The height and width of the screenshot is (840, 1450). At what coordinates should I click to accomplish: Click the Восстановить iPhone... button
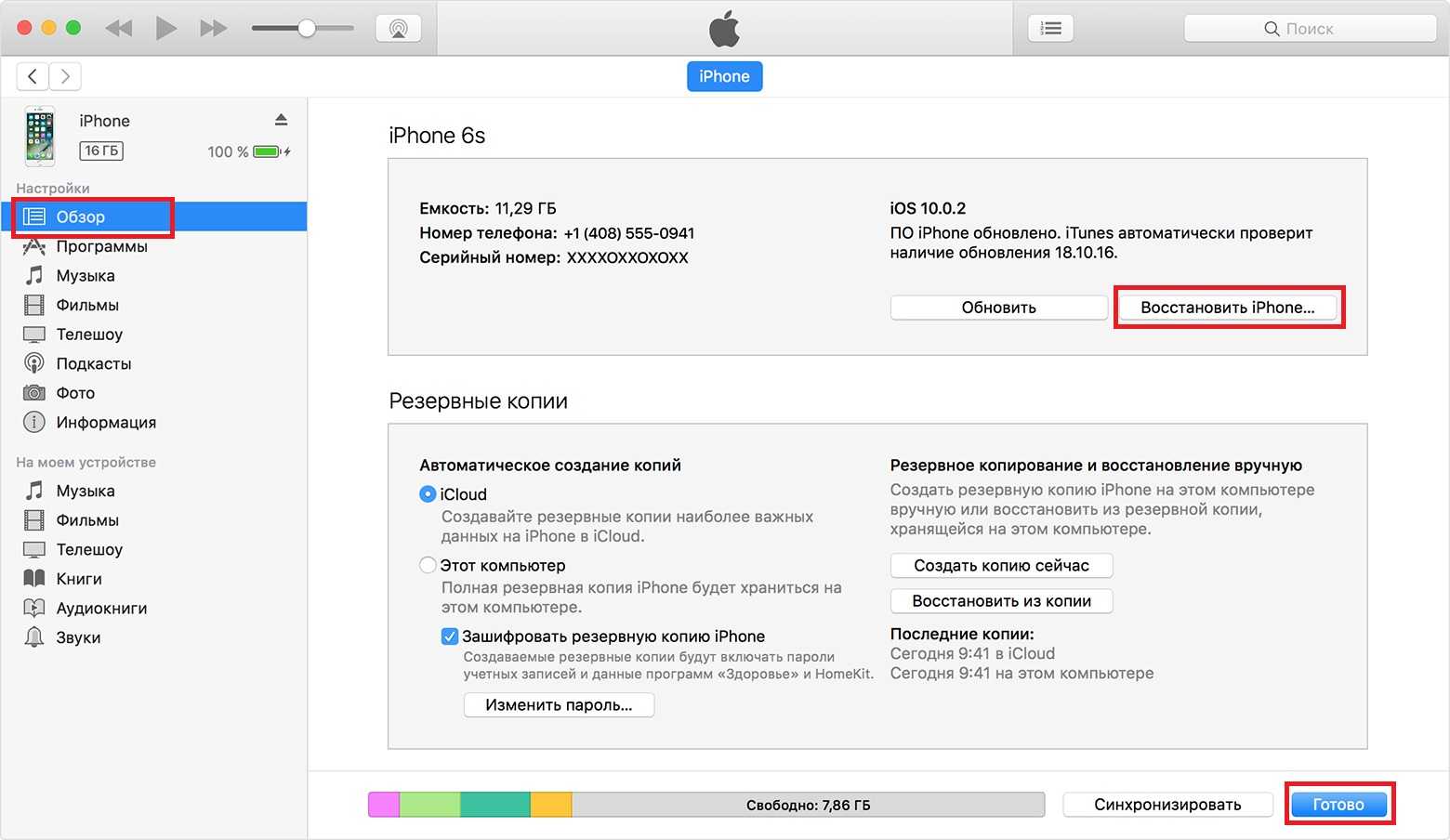pyautogui.click(x=1227, y=308)
